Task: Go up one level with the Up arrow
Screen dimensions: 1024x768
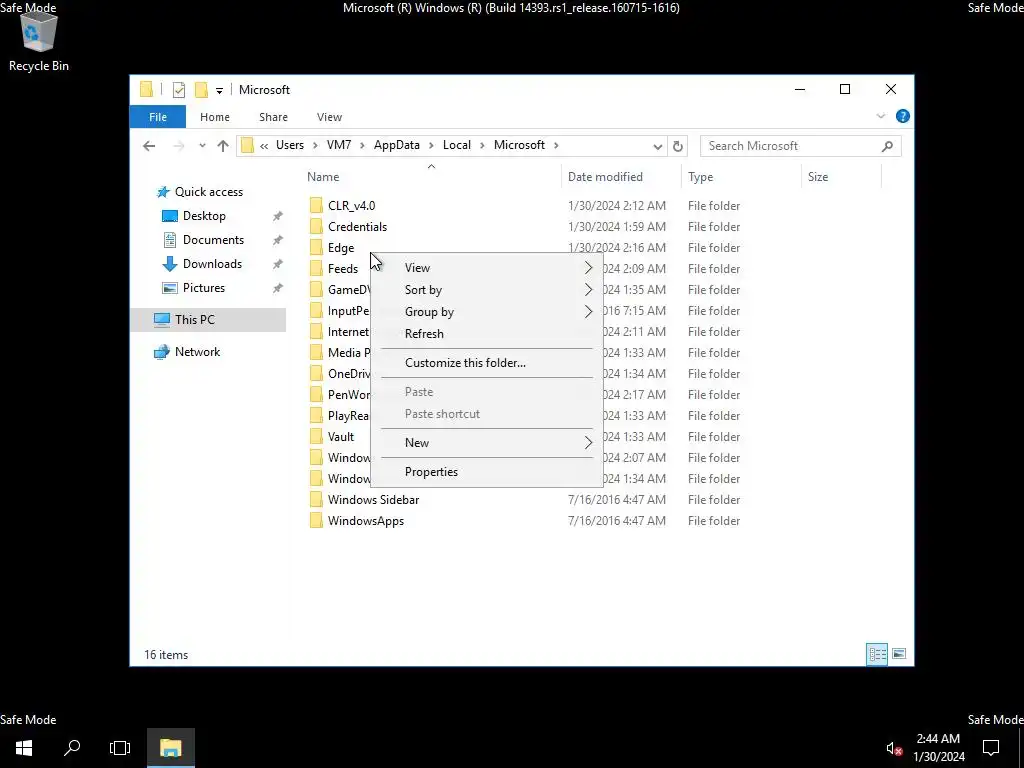Action: tap(223, 146)
